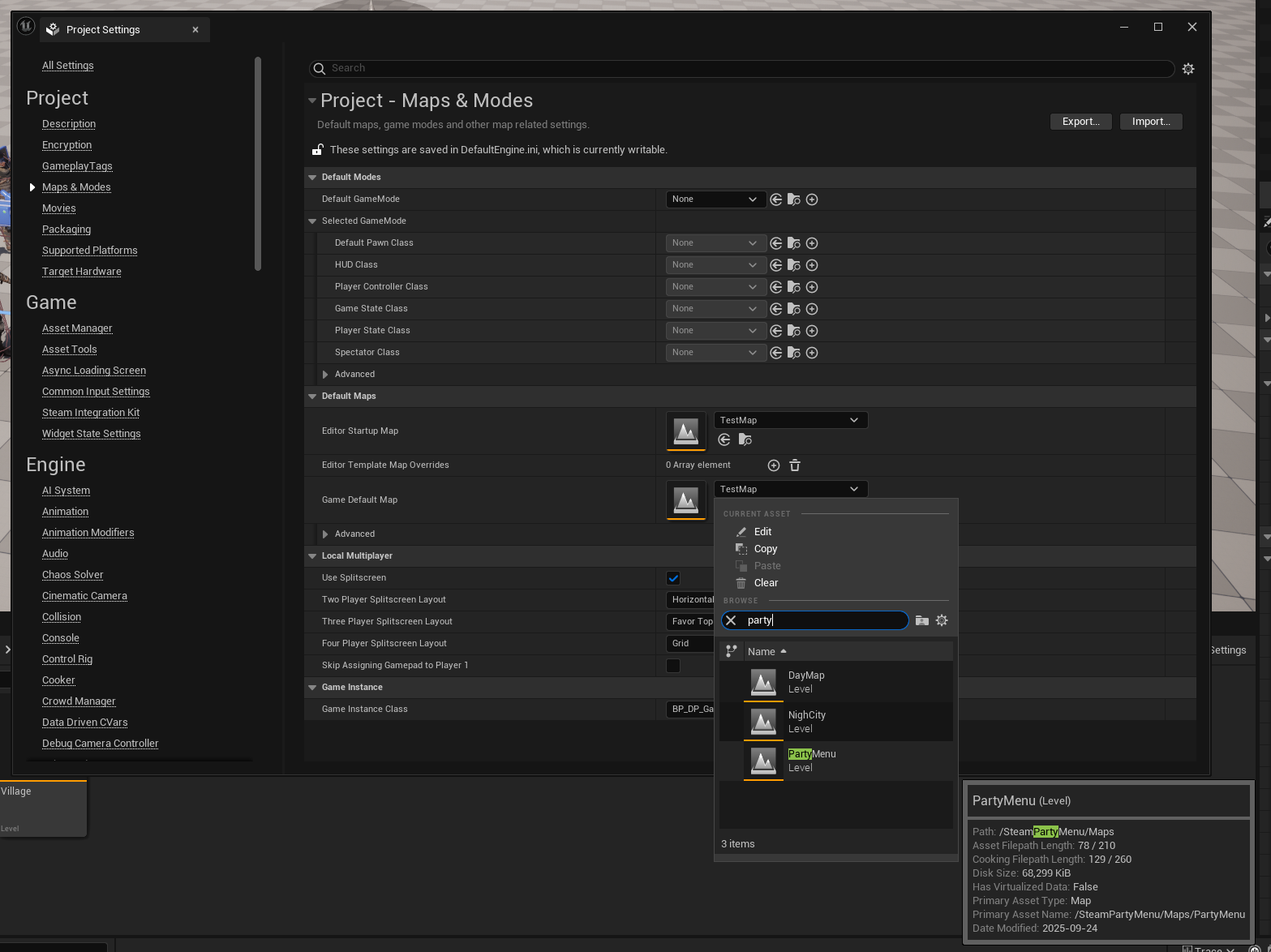Click the settings gear beside the top search bar
Viewport: 1271px width, 952px height.
(1188, 69)
